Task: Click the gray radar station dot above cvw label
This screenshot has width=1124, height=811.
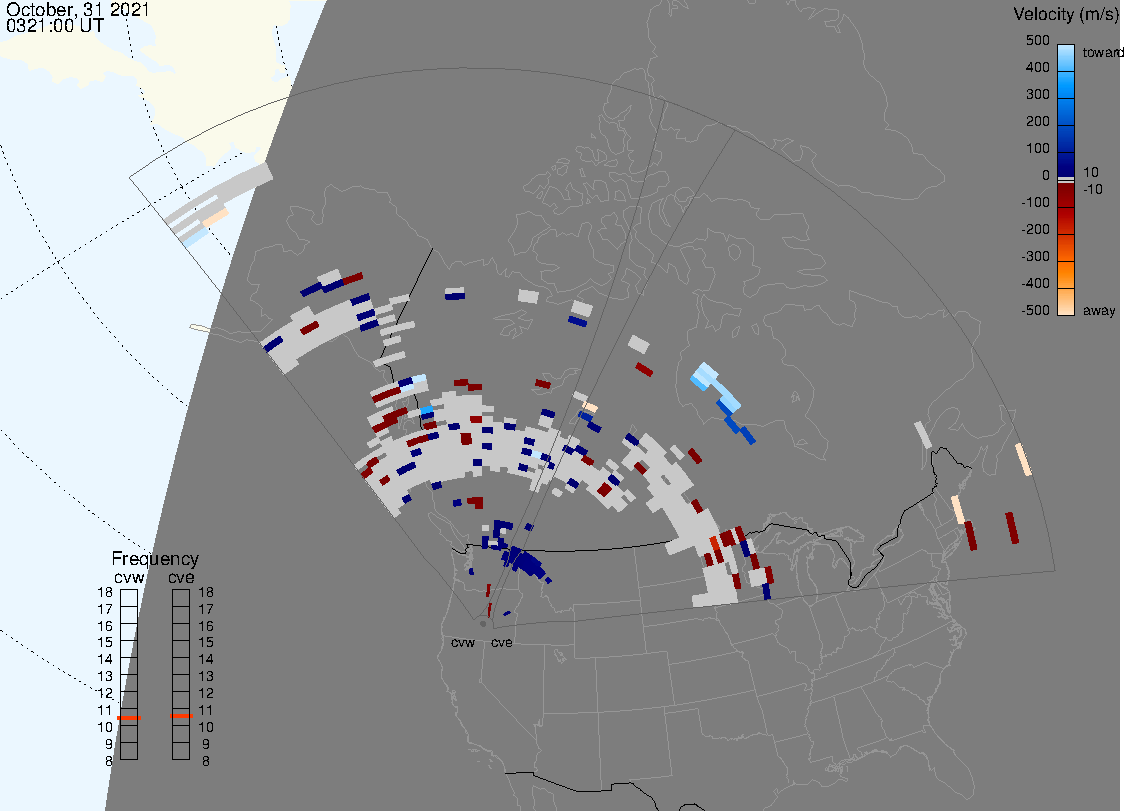Action: click(483, 624)
